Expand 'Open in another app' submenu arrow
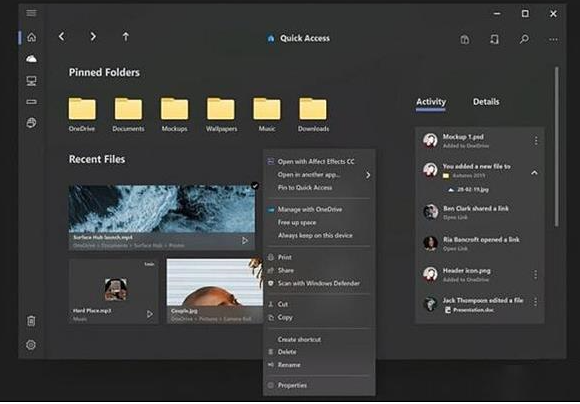 pyautogui.click(x=368, y=175)
